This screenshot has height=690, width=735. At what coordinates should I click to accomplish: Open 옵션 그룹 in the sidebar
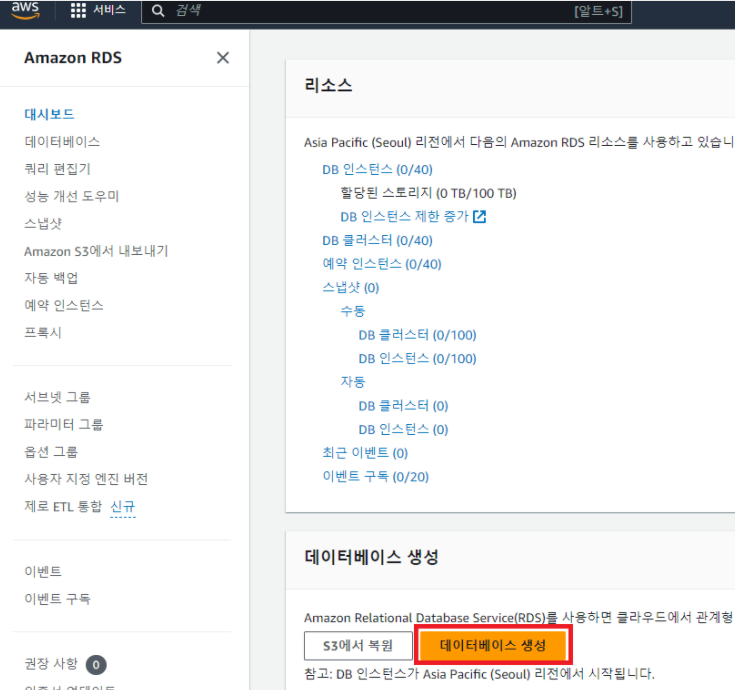51,452
